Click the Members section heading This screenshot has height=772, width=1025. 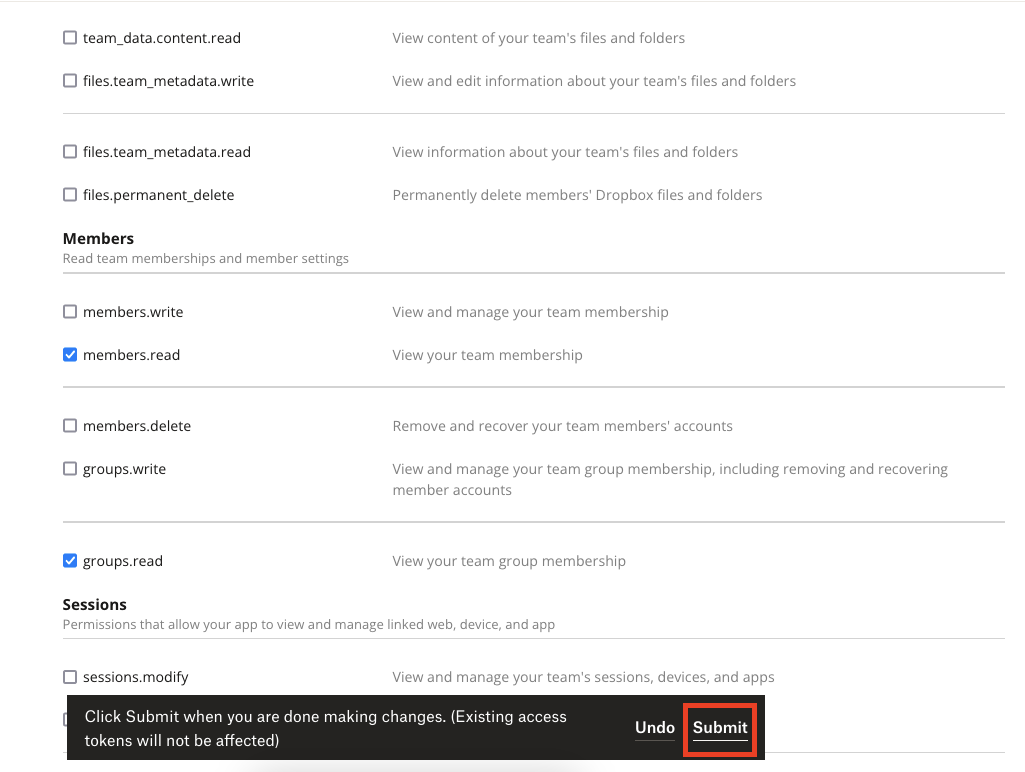pos(98,238)
